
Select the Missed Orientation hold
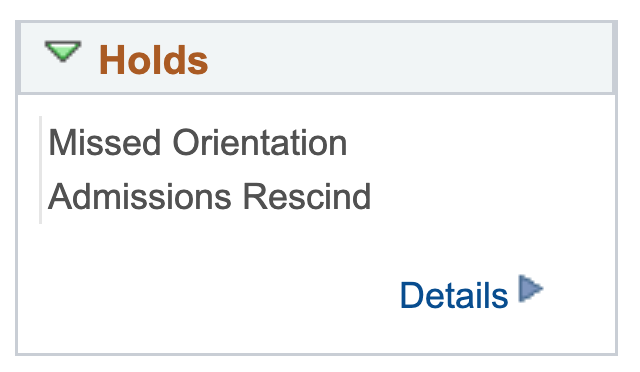click(198, 143)
